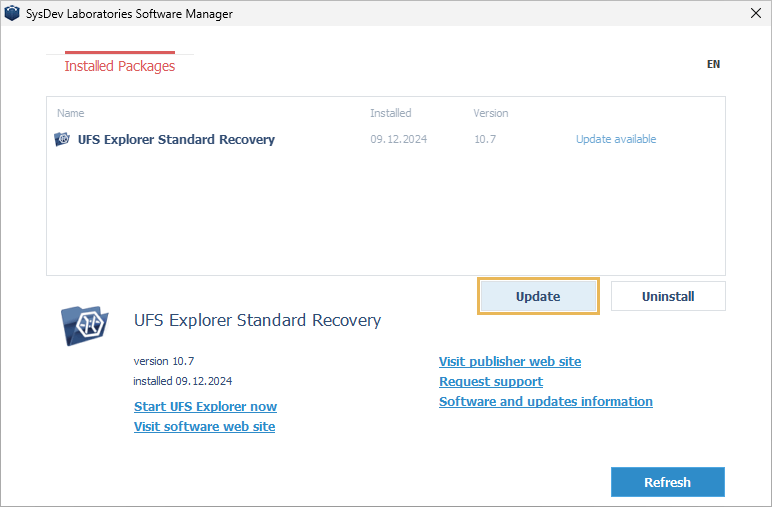Click the Installed column header
Screen dimensions: 772x507
[390, 113]
